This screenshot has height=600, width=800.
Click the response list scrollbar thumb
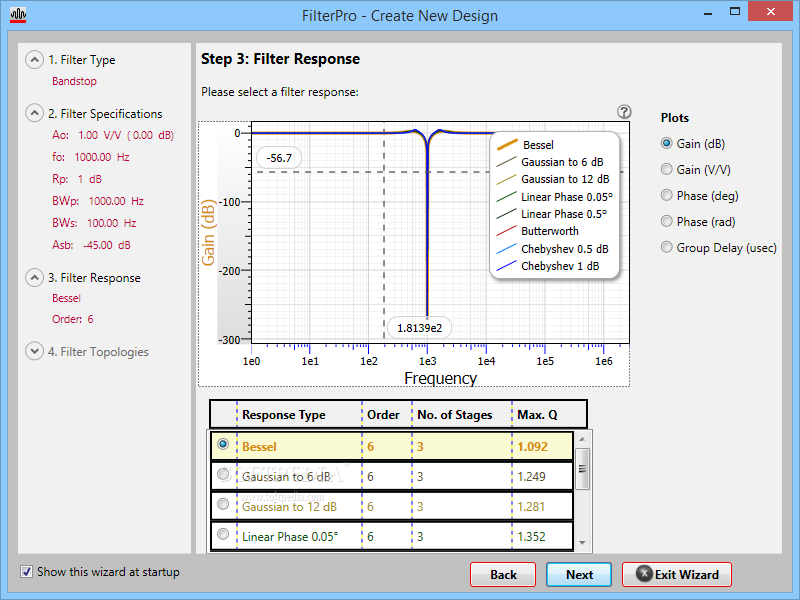click(582, 469)
